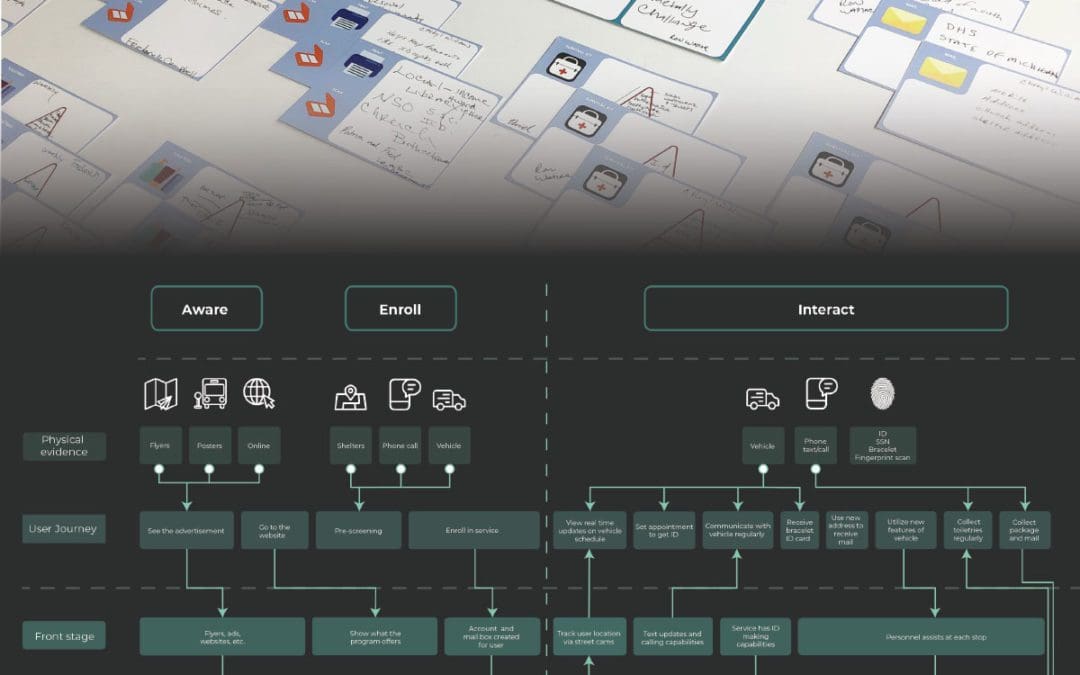Image resolution: width=1080 pixels, height=675 pixels.
Task: Select the Front stage row label
Action: coord(64,636)
